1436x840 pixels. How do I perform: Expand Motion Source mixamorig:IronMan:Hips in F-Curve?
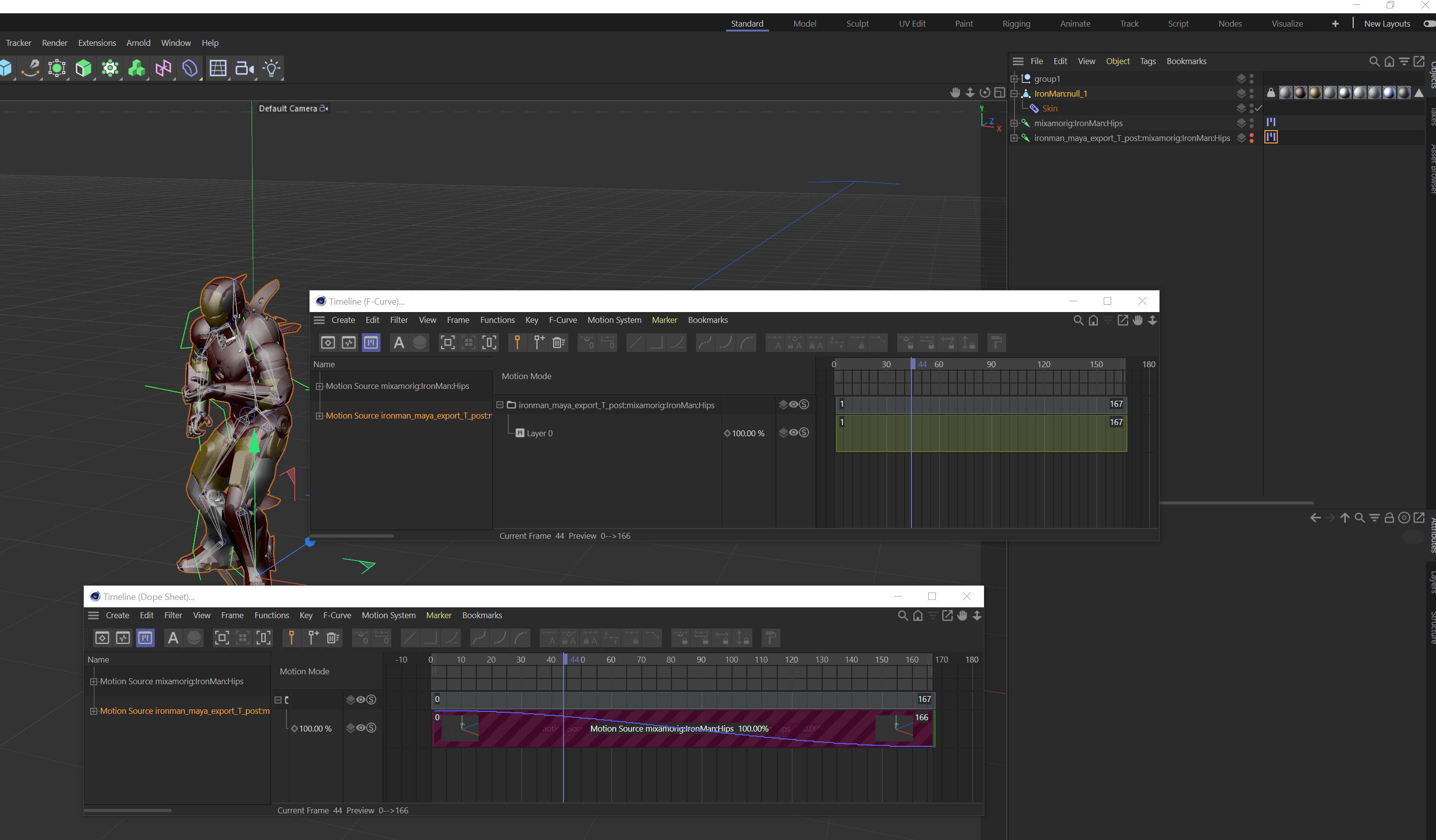coord(319,386)
